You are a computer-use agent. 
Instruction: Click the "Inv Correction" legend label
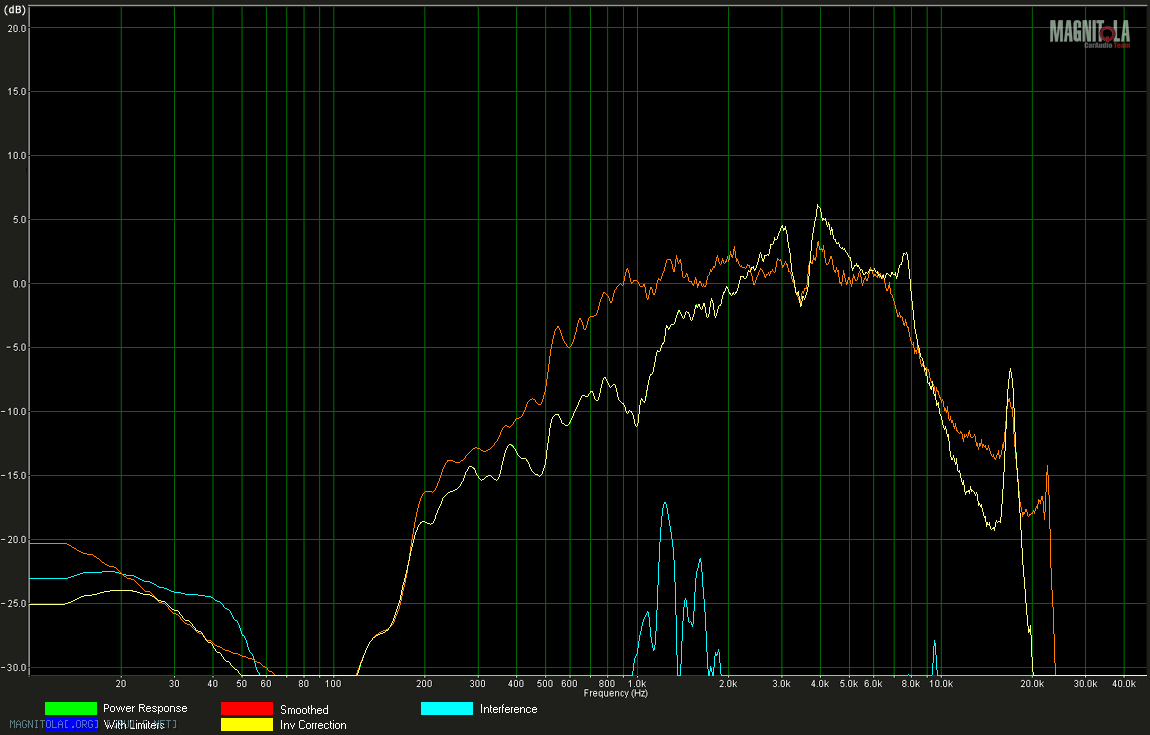point(313,725)
